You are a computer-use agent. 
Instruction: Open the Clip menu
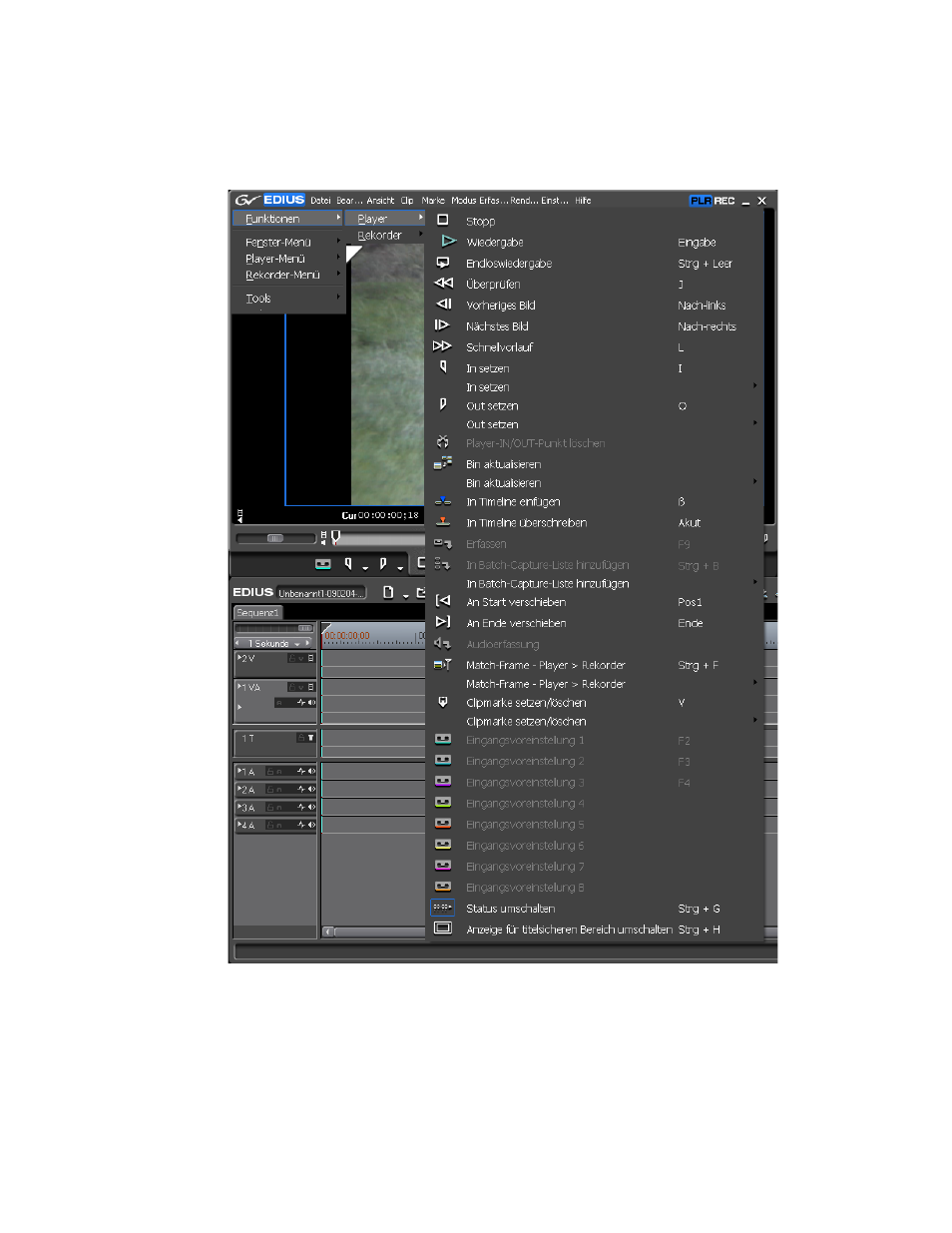click(x=407, y=201)
